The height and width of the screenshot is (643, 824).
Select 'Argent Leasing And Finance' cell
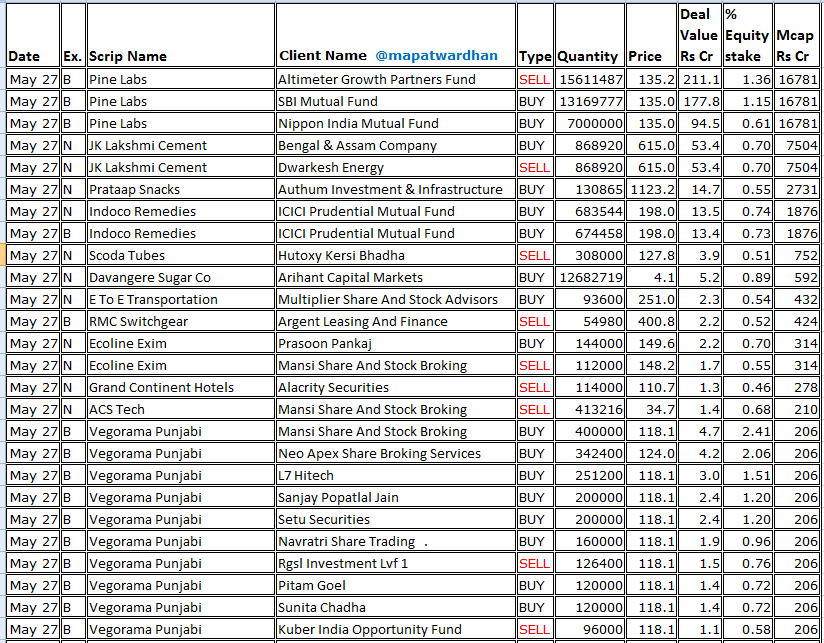[396, 322]
